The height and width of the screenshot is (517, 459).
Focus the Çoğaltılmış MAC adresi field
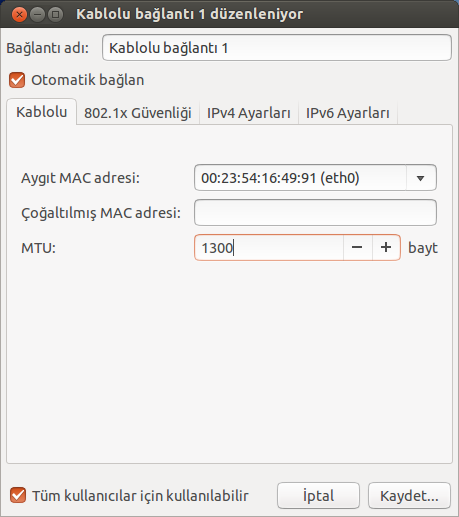[315, 213]
